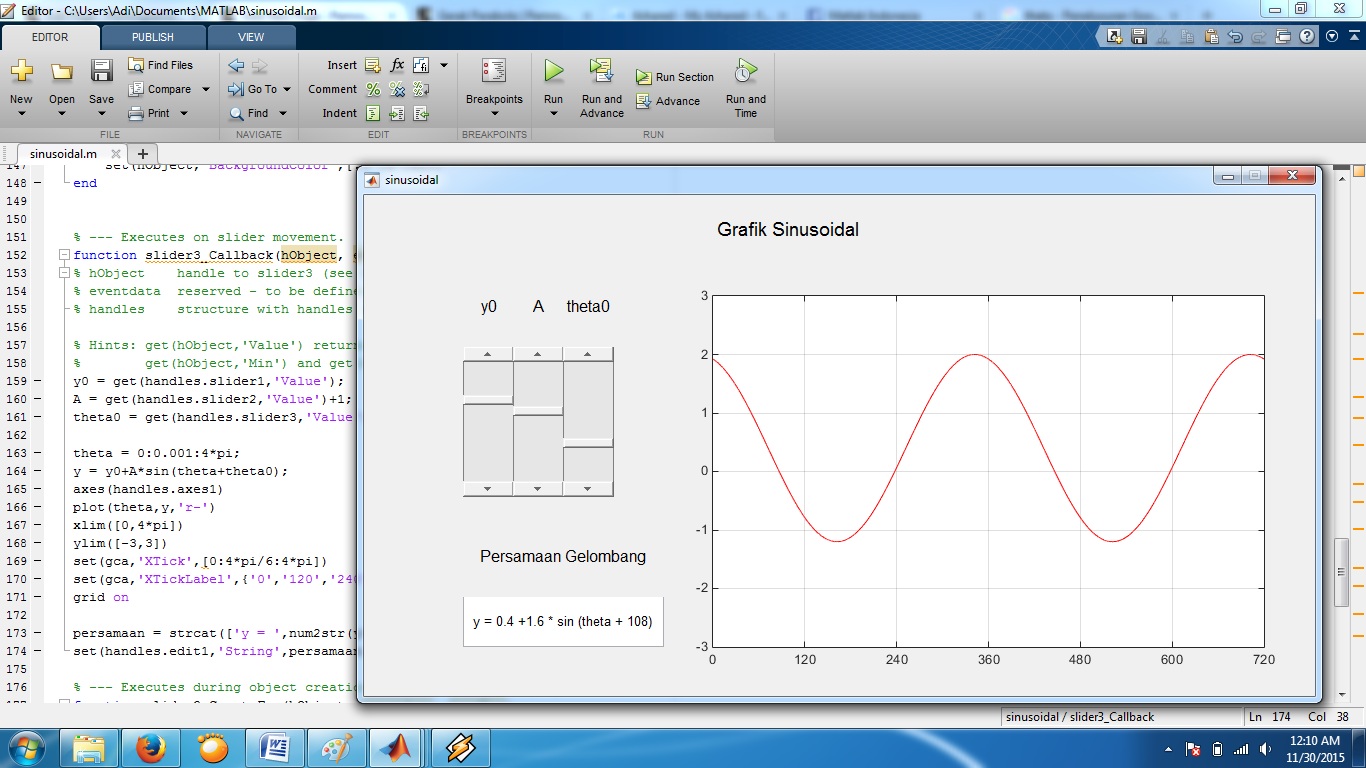This screenshot has width=1366, height=768.
Task: Open MATLAB from the Windows taskbar
Action: point(394,747)
